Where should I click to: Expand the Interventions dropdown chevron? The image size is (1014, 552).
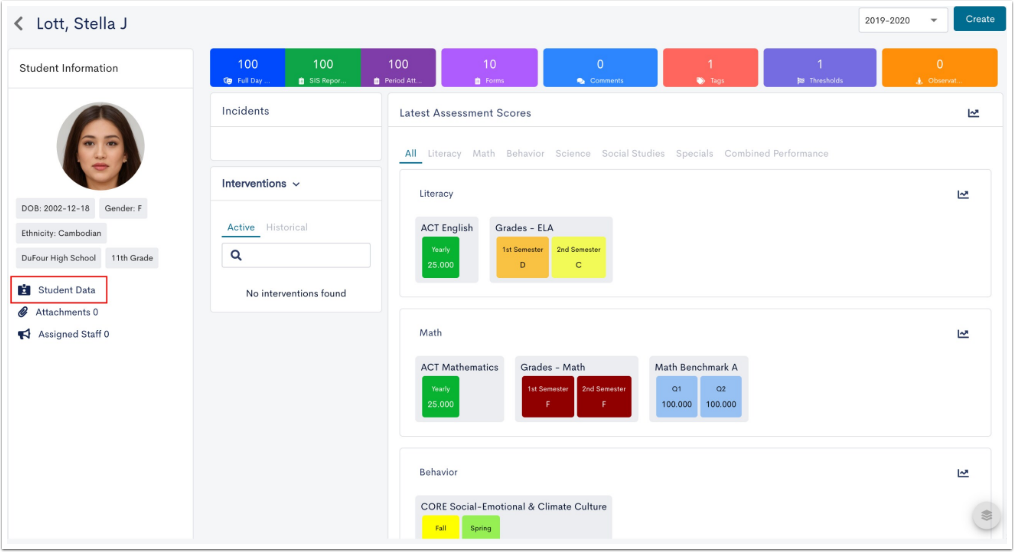click(296, 184)
